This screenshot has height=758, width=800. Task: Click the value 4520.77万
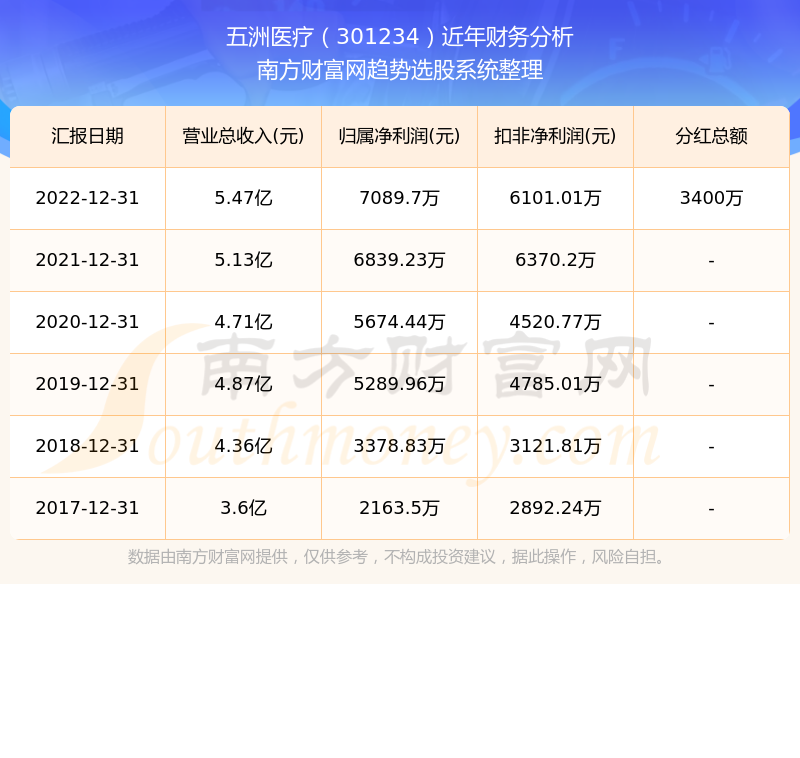pos(555,322)
